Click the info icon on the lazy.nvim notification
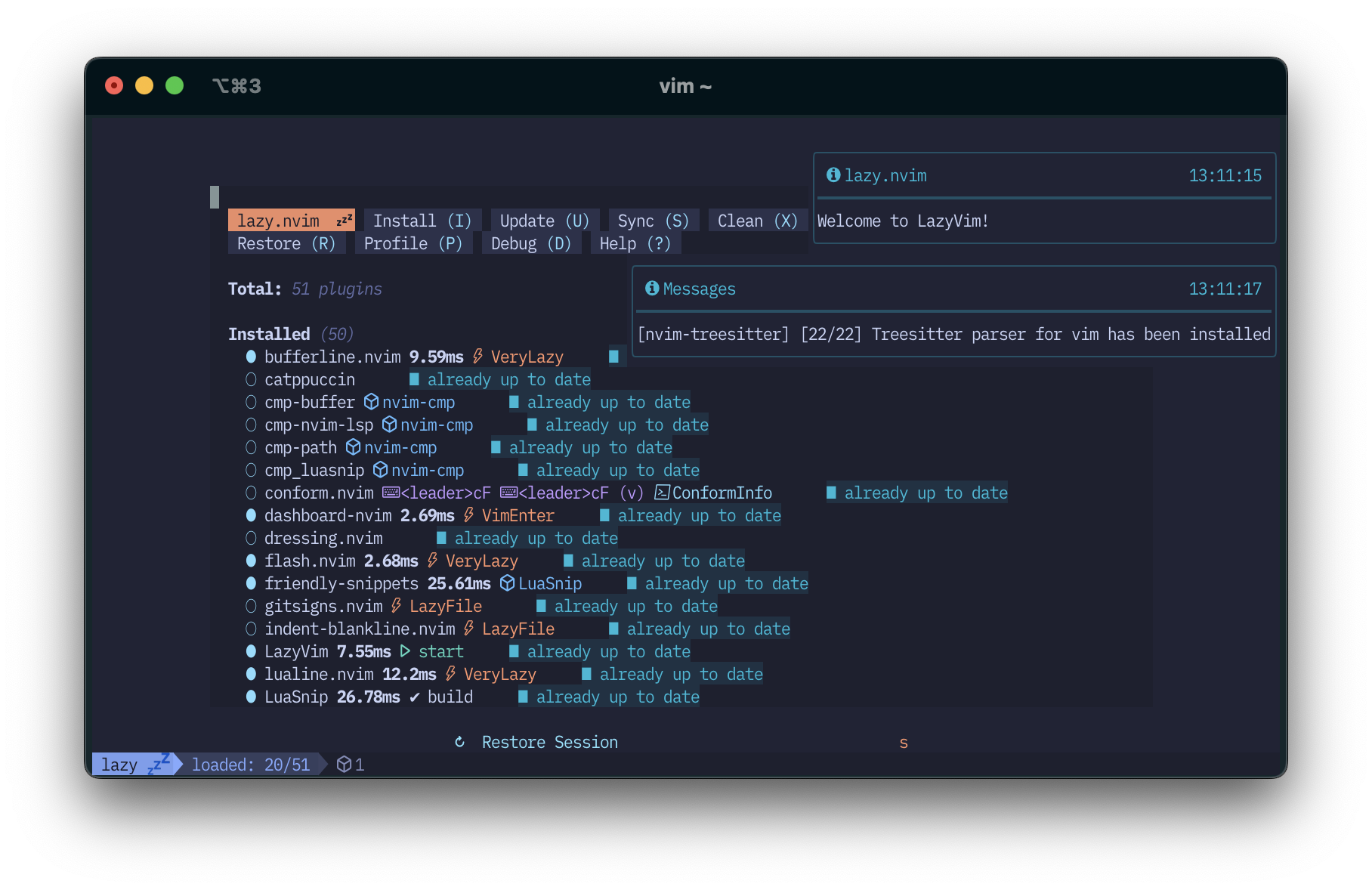This screenshot has width=1372, height=890. click(834, 175)
